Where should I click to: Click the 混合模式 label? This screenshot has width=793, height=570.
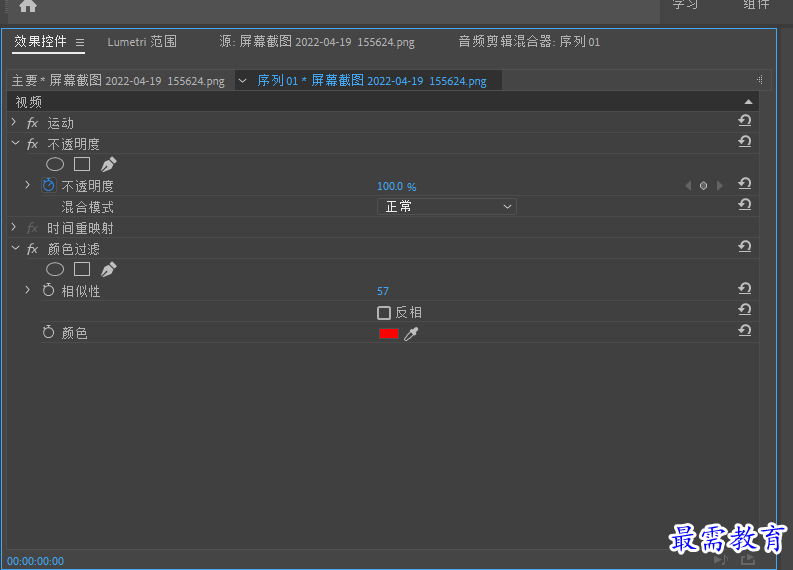pos(87,207)
